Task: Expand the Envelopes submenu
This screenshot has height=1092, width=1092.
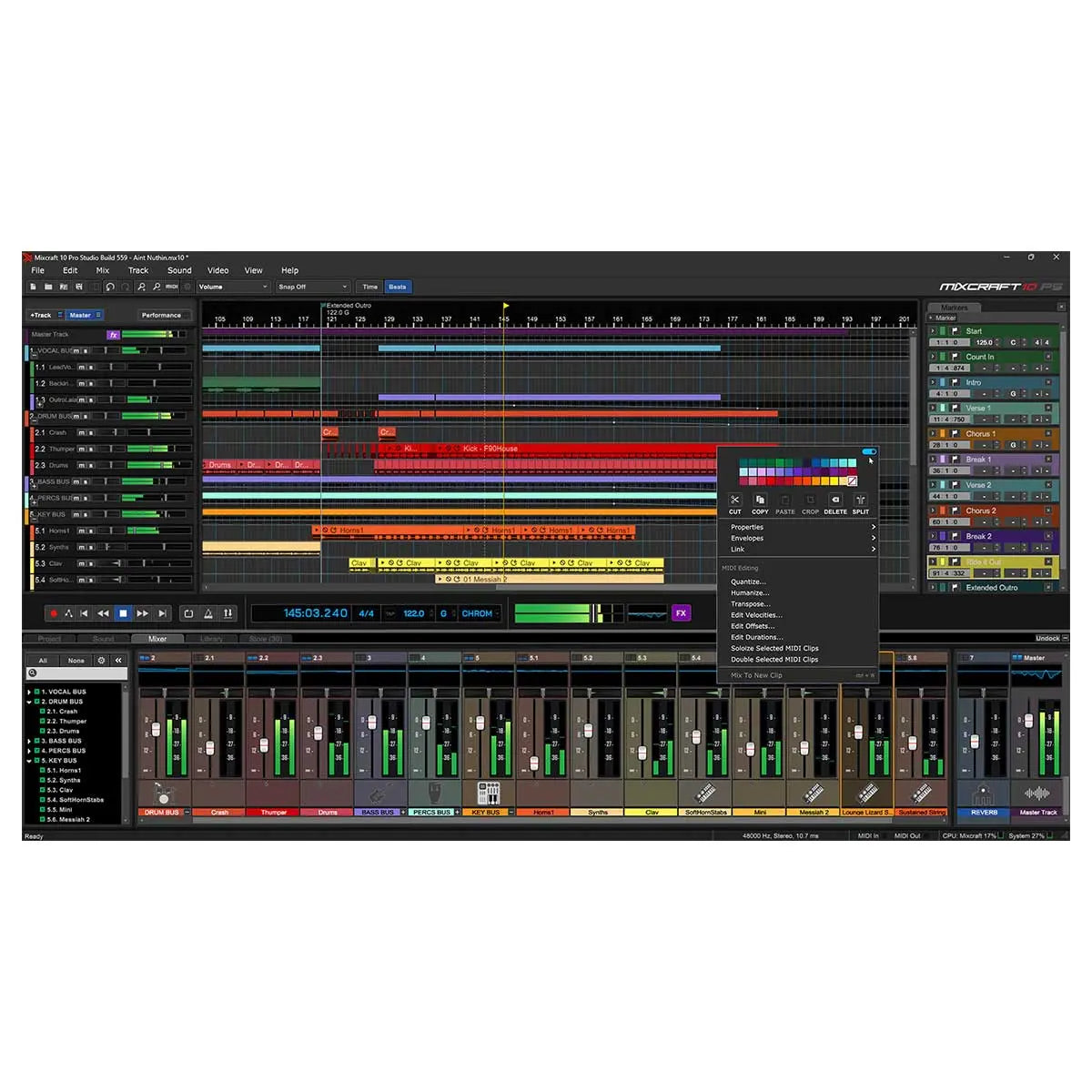Action: click(x=747, y=538)
